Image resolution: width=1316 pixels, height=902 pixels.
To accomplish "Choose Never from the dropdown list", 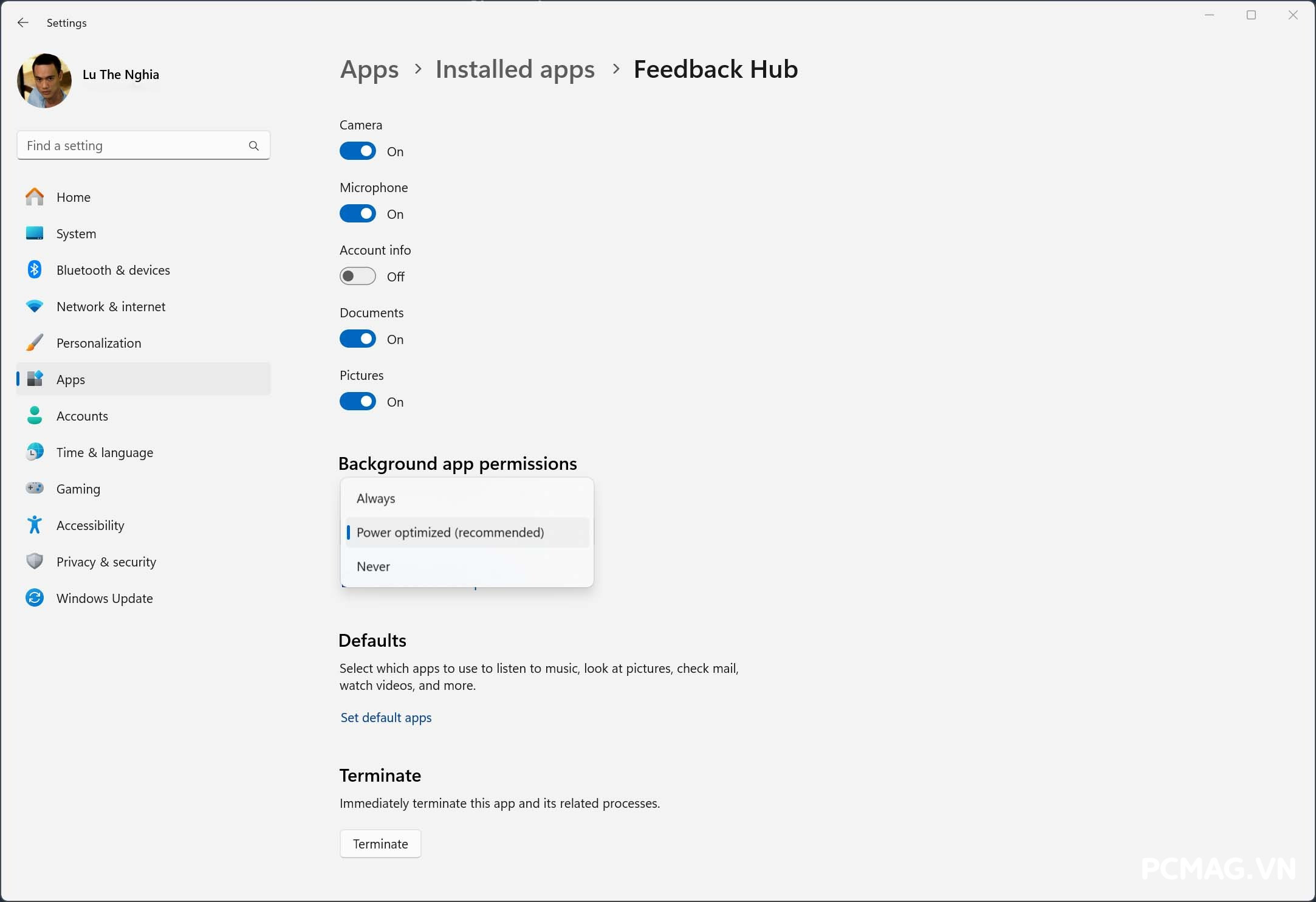I will click(x=374, y=566).
